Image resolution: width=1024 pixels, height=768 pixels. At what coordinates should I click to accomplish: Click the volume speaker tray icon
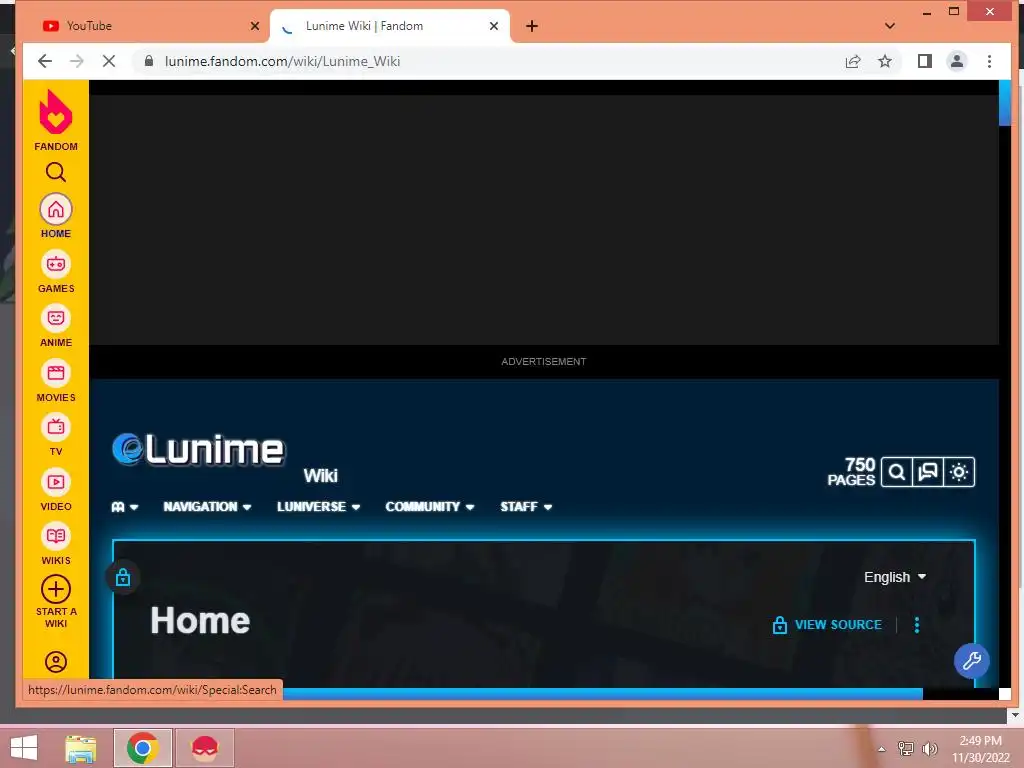point(929,749)
